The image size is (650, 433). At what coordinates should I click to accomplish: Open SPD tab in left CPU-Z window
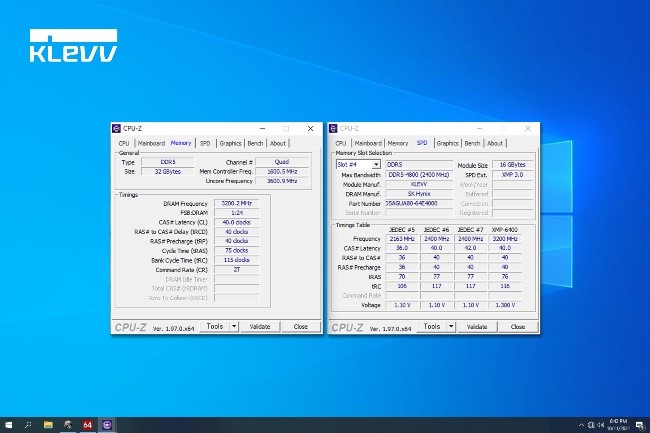pyautogui.click(x=205, y=143)
